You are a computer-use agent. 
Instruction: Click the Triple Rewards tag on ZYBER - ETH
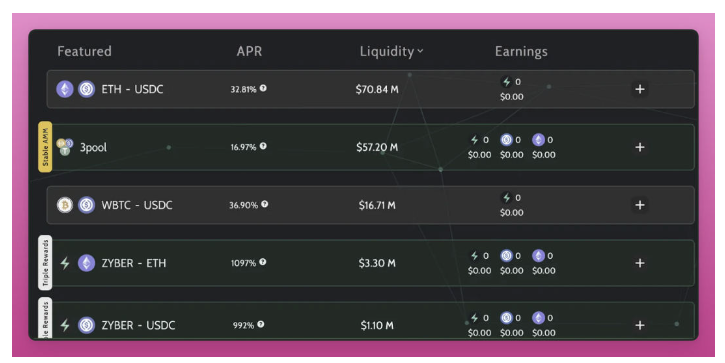45,263
